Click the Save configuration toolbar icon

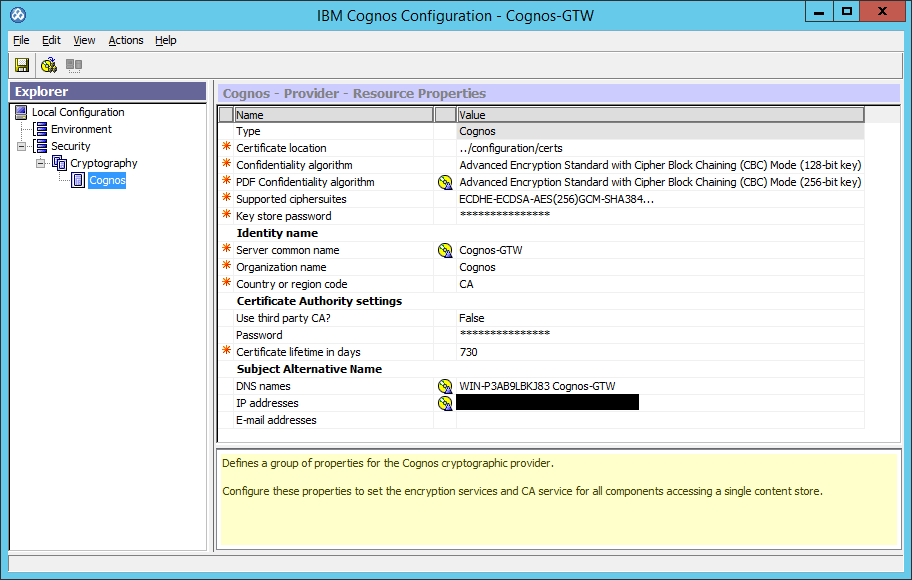(x=22, y=65)
